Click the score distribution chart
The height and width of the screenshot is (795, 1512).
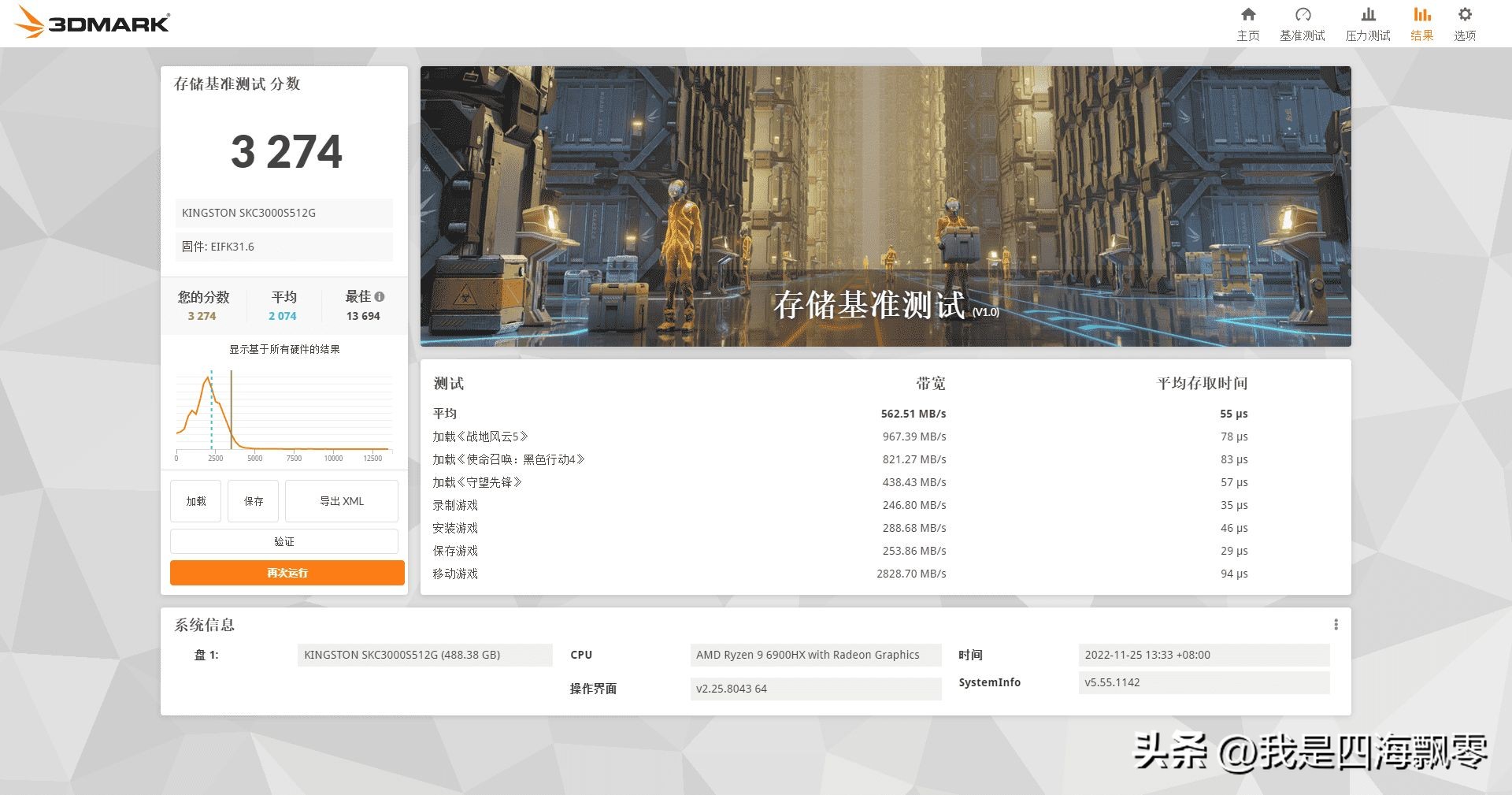tap(284, 415)
